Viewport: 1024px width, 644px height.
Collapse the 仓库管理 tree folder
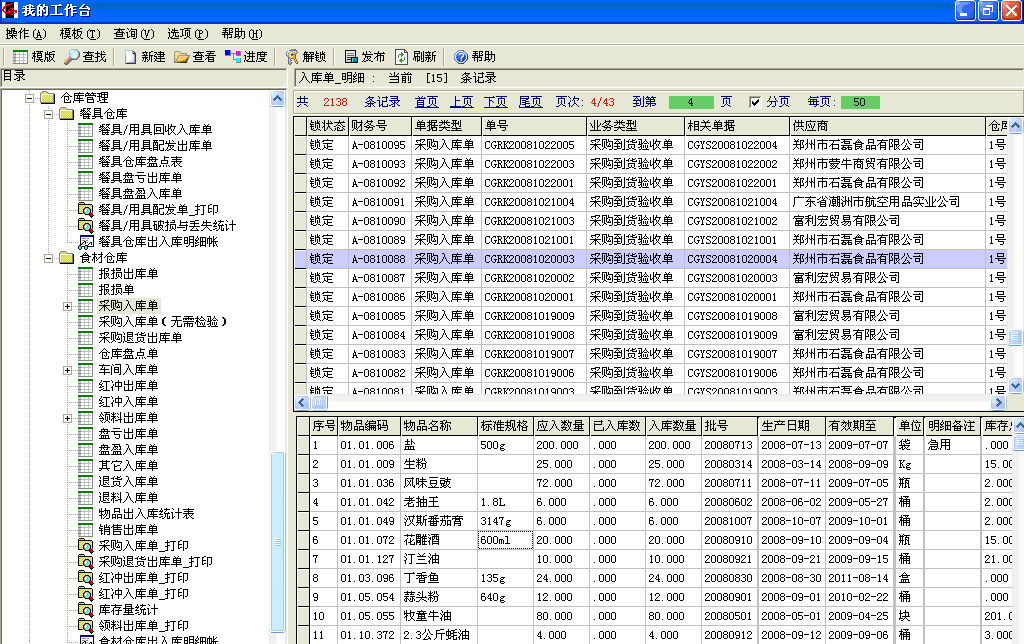coord(30,98)
